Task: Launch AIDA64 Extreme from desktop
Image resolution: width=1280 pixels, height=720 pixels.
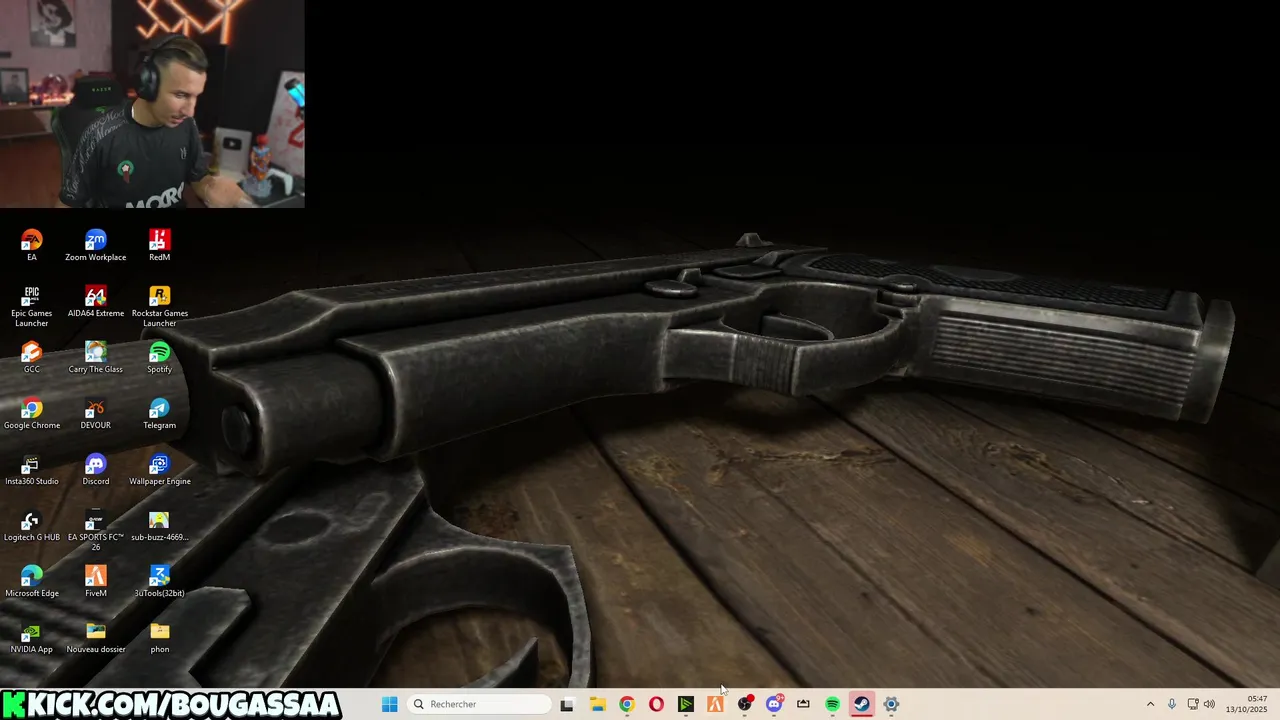Action: coord(96,301)
